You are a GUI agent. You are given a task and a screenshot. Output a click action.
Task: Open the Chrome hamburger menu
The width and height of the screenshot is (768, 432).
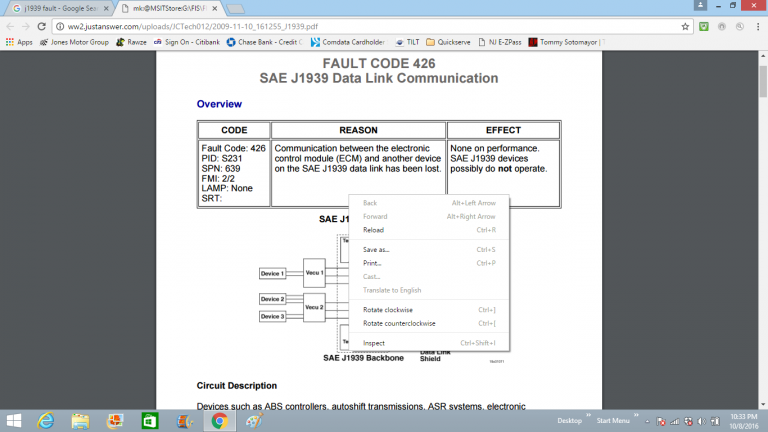point(757,25)
